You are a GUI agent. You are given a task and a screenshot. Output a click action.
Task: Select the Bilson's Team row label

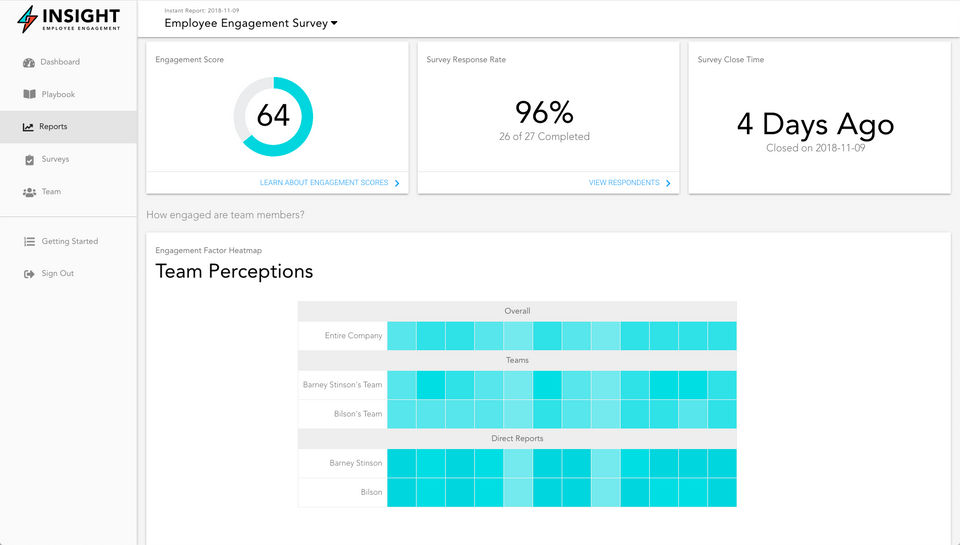click(358, 414)
